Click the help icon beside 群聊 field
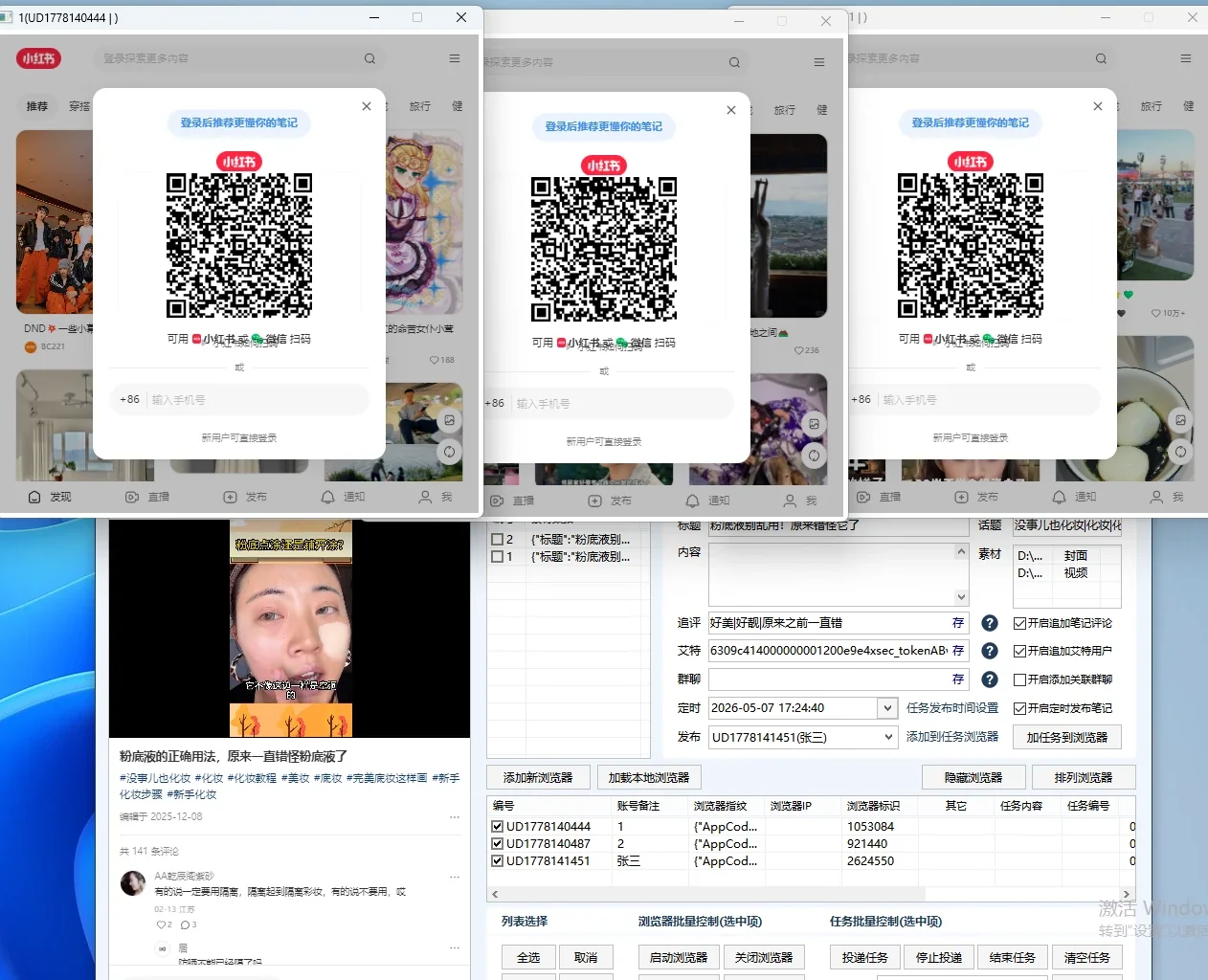This screenshot has width=1208, height=980. pos(991,679)
